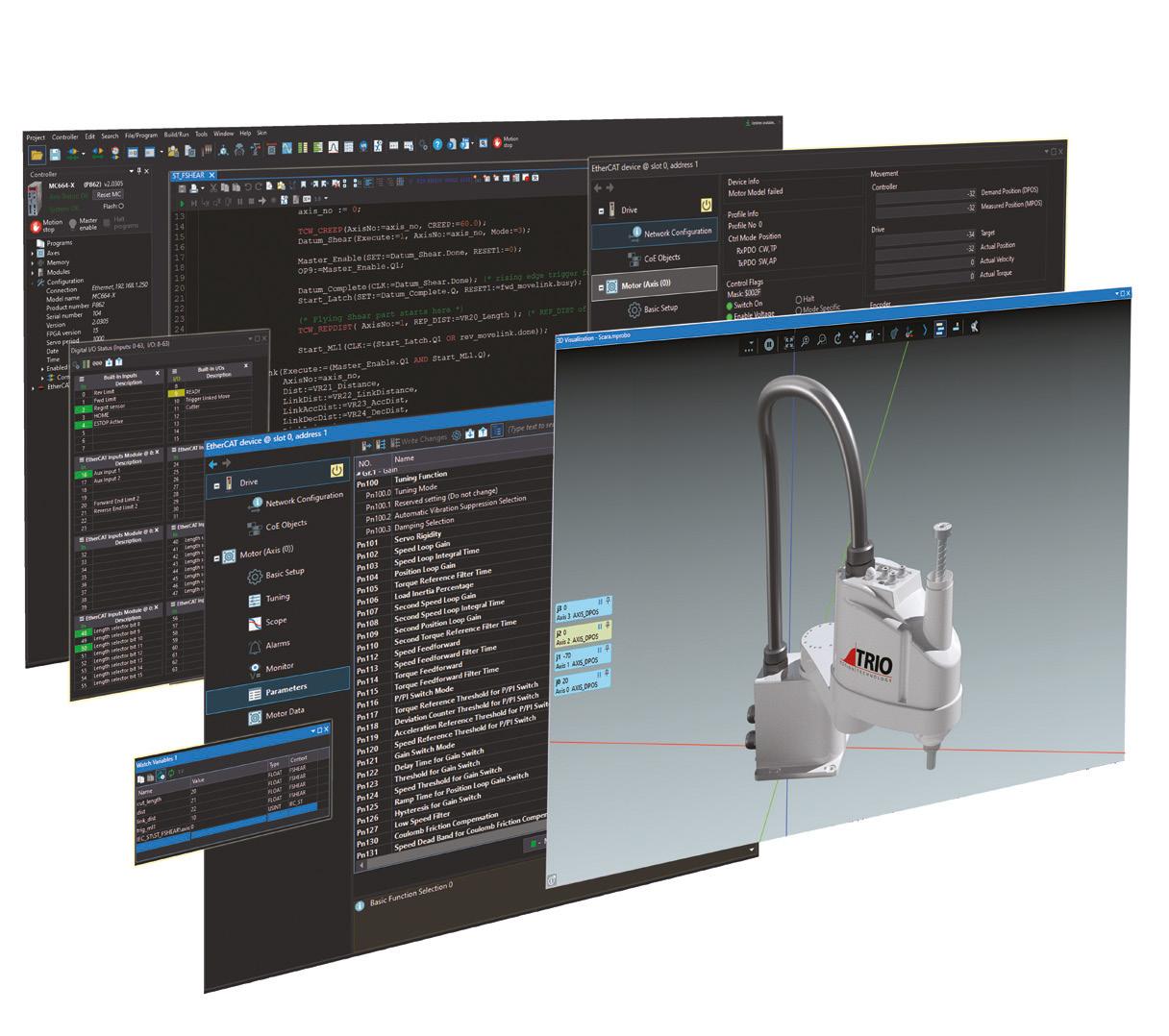Screen dimensions: 1169x1036
Task: Click yellow power icon in front EtherCAT window
Action: pos(336,470)
